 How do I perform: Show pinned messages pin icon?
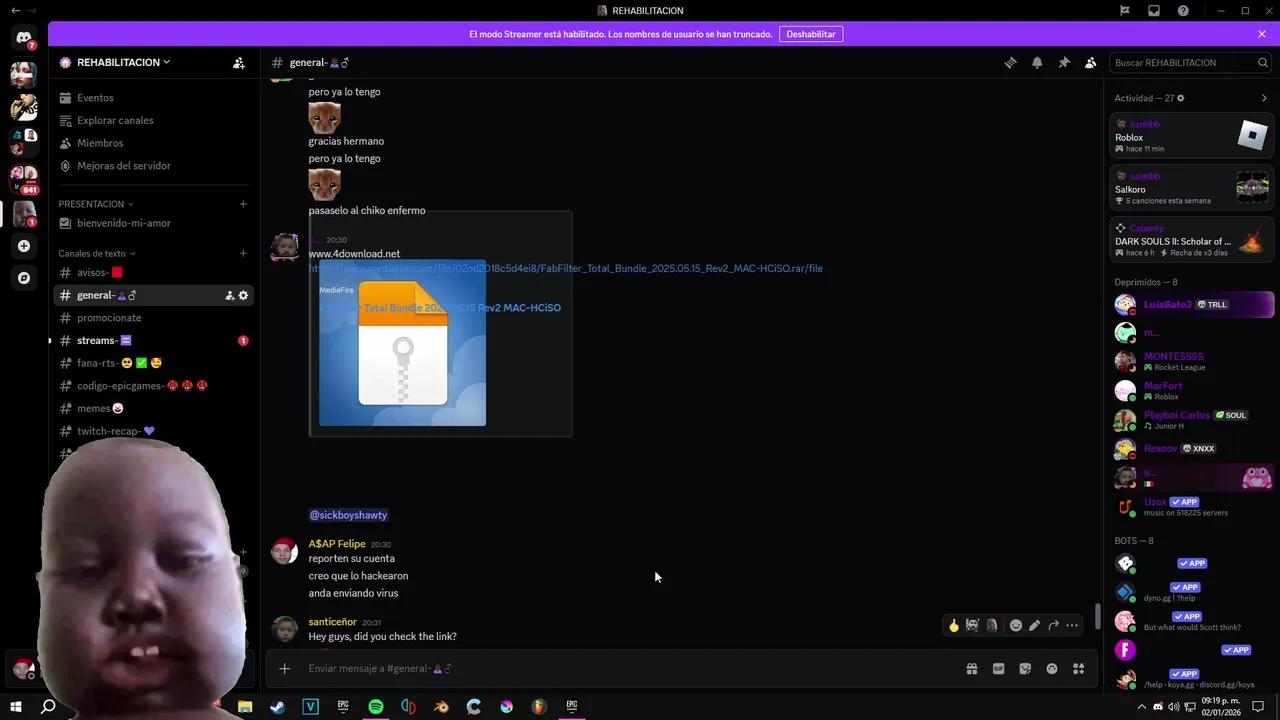point(1064,62)
